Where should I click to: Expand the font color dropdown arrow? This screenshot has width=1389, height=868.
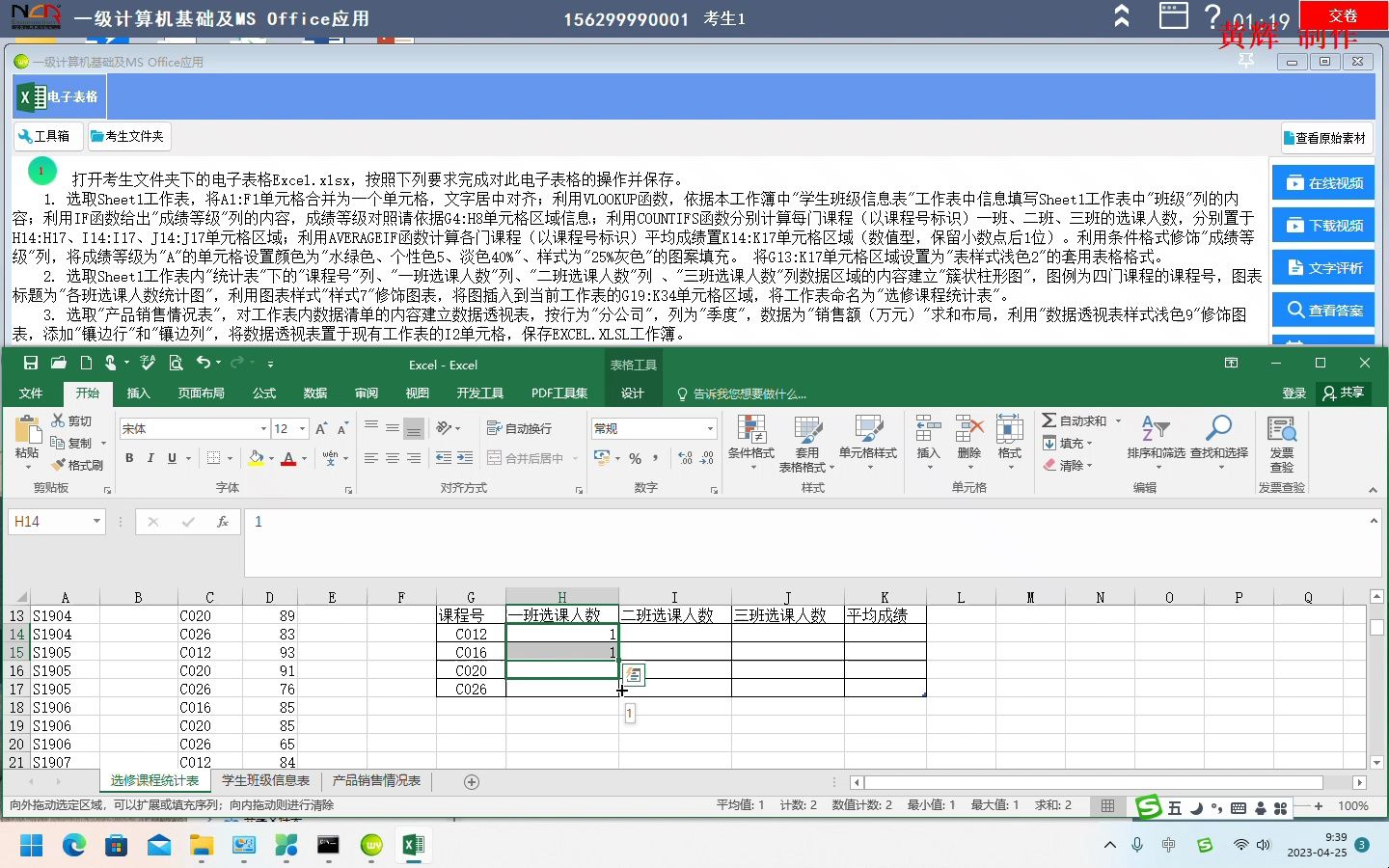[x=304, y=459]
